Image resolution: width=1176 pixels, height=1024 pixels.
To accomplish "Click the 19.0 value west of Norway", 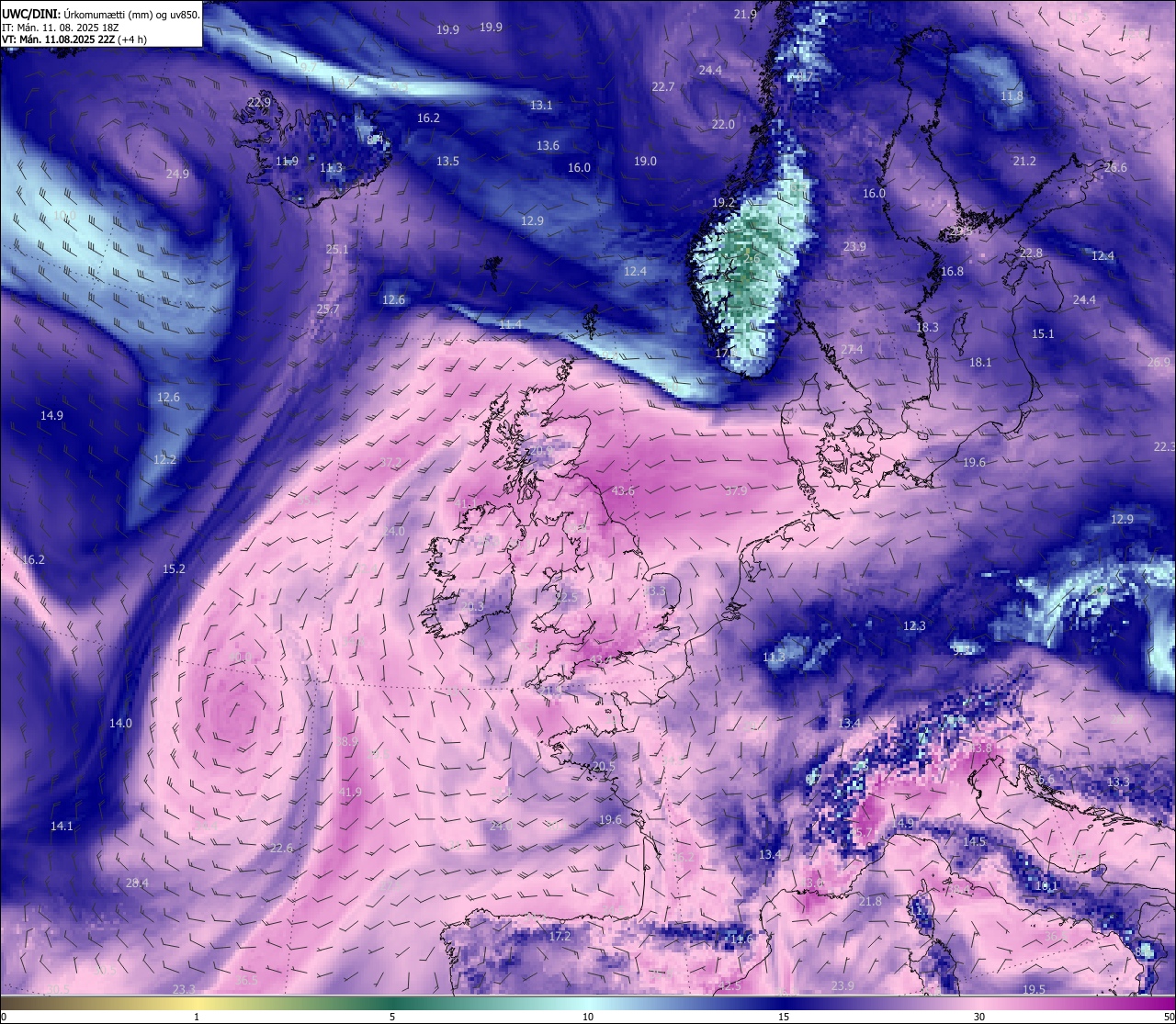I will pos(645,162).
